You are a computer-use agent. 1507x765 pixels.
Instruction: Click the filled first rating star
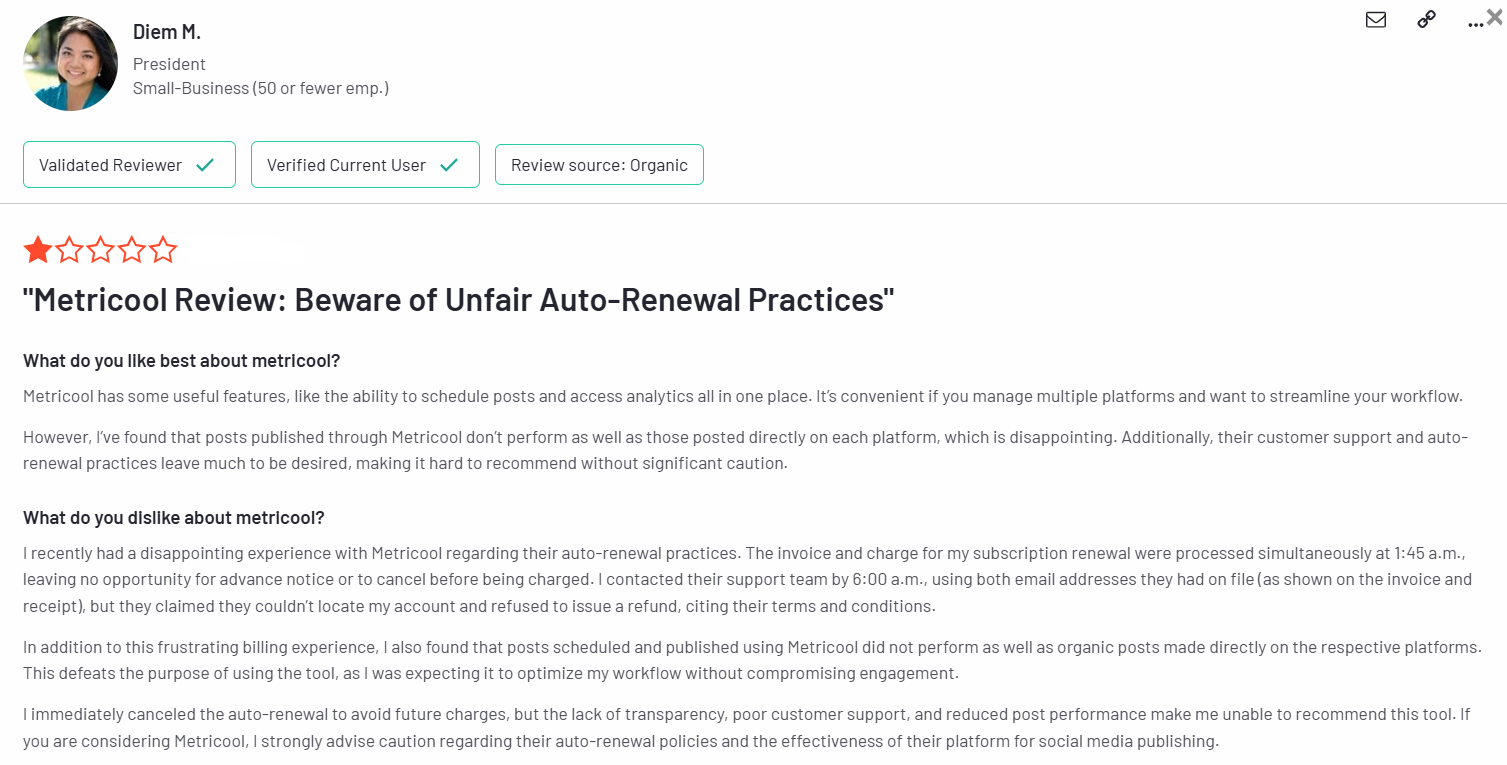coord(38,249)
